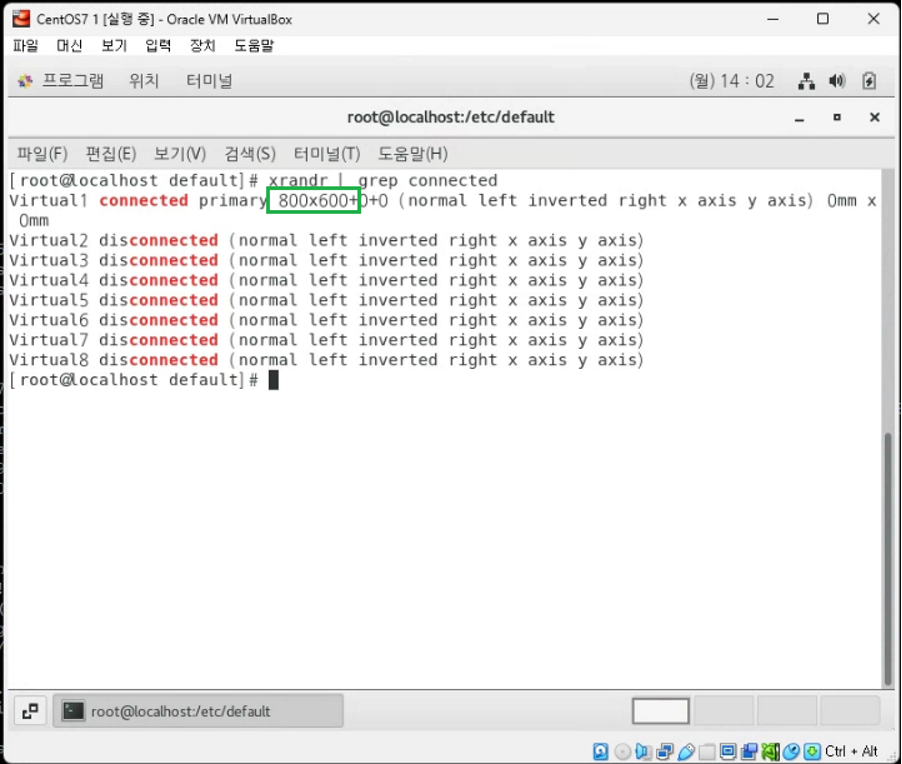The height and width of the screenshot is (764, 902).
Task: Open the 위치 places menu
Action: [x=144, y=81]
